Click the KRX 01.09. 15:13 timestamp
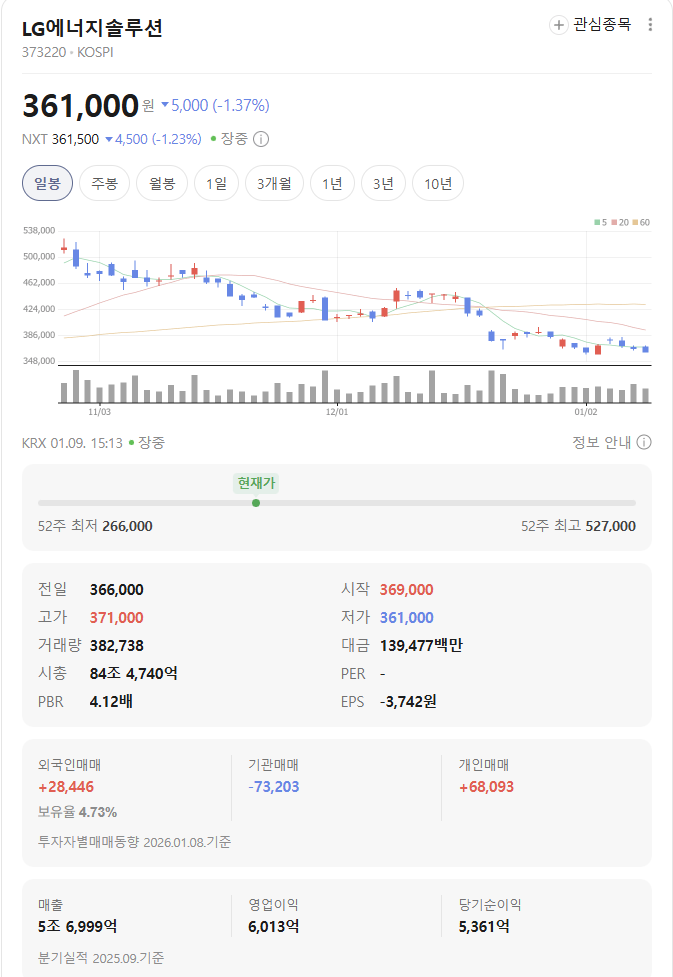This screenshot has height=977, width=673. click(72, 443)
